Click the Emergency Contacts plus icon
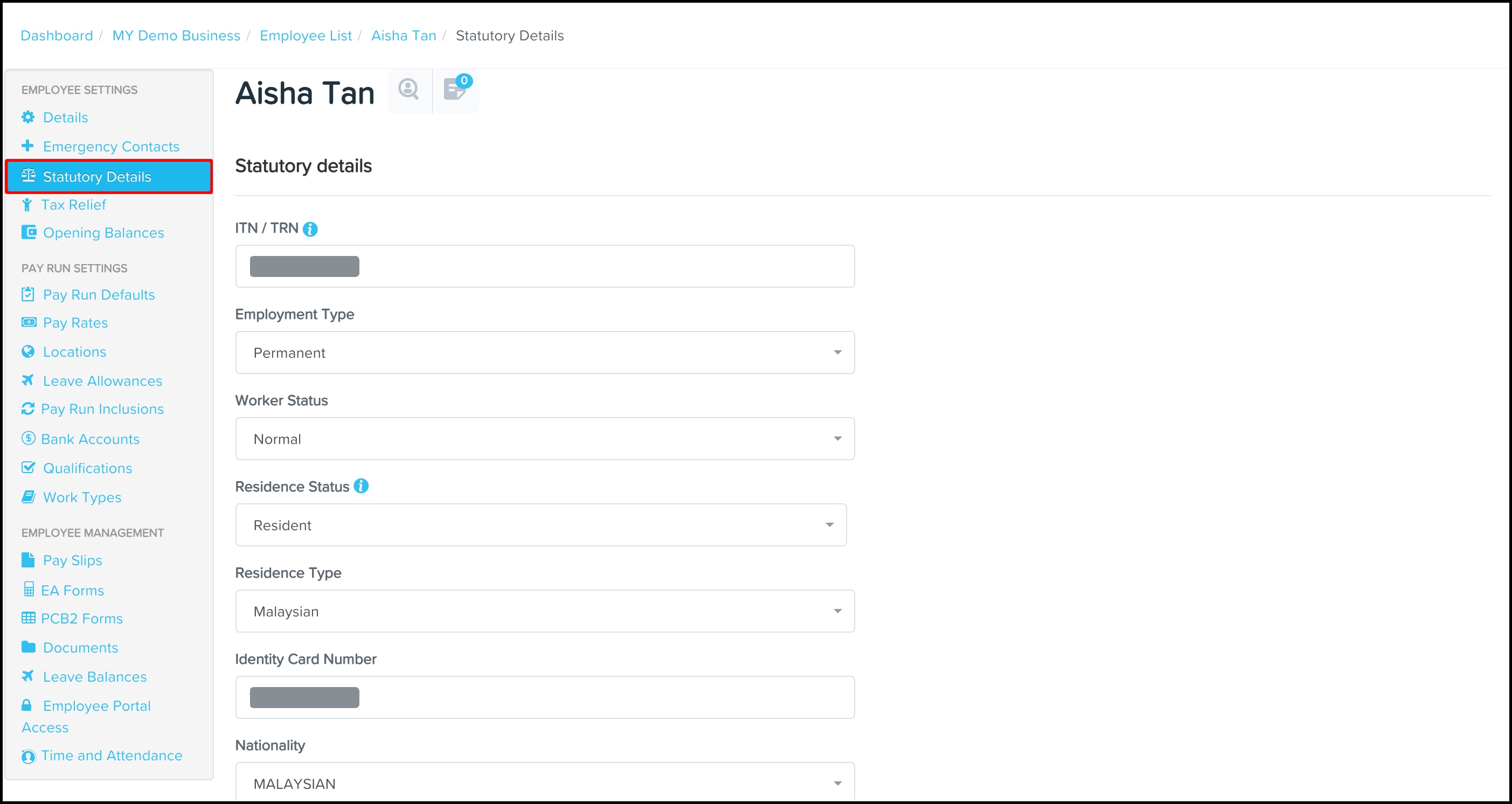 click(x=27, y=145)
